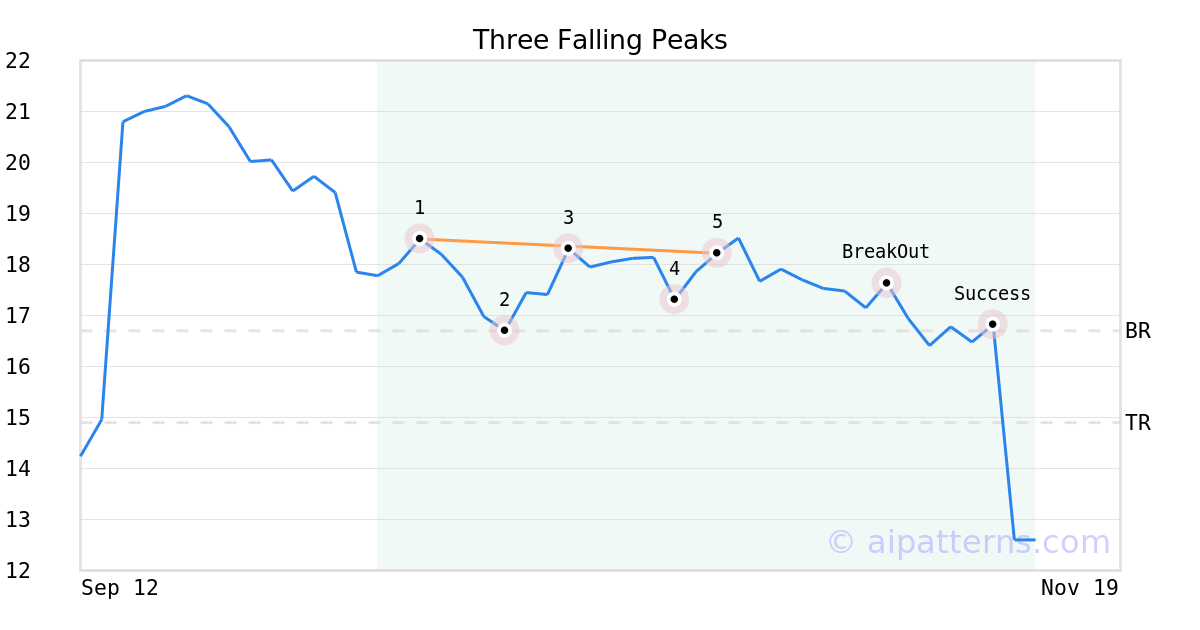1200x630 pixels.
Task: Select the point 4 marker dot
Action: click(x=674, y=299)
